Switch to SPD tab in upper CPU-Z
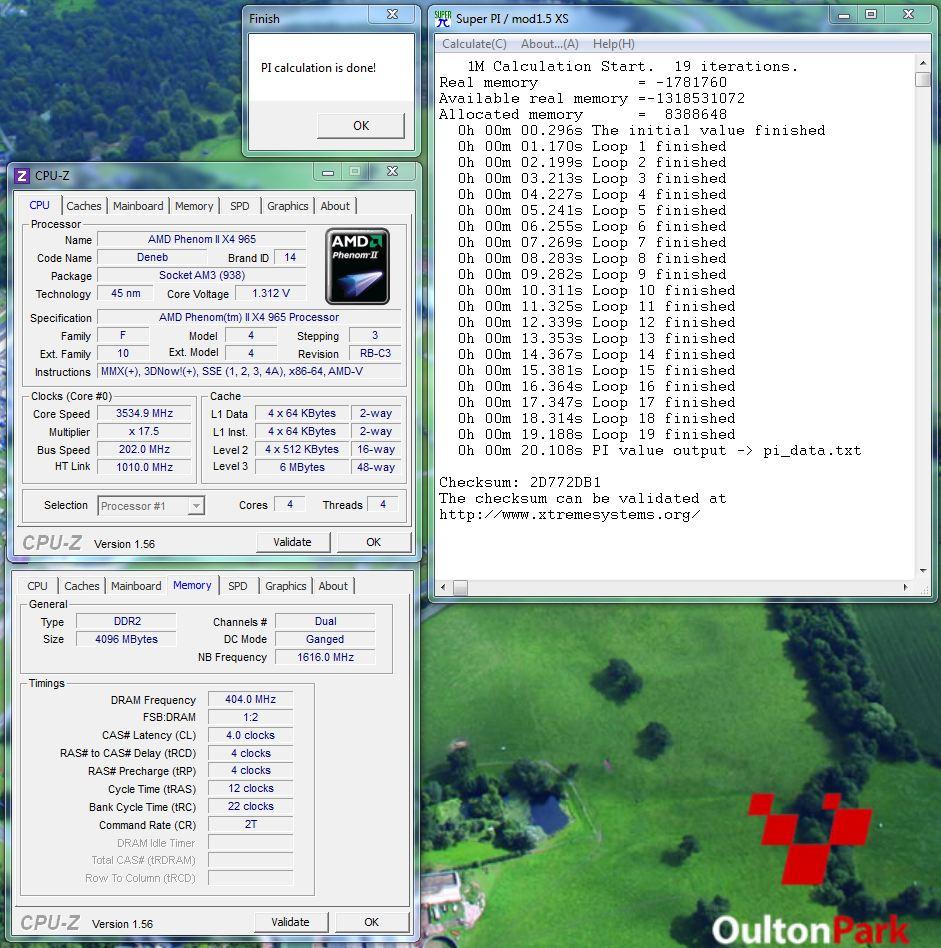Screen dimensions: 941x948 239,206
